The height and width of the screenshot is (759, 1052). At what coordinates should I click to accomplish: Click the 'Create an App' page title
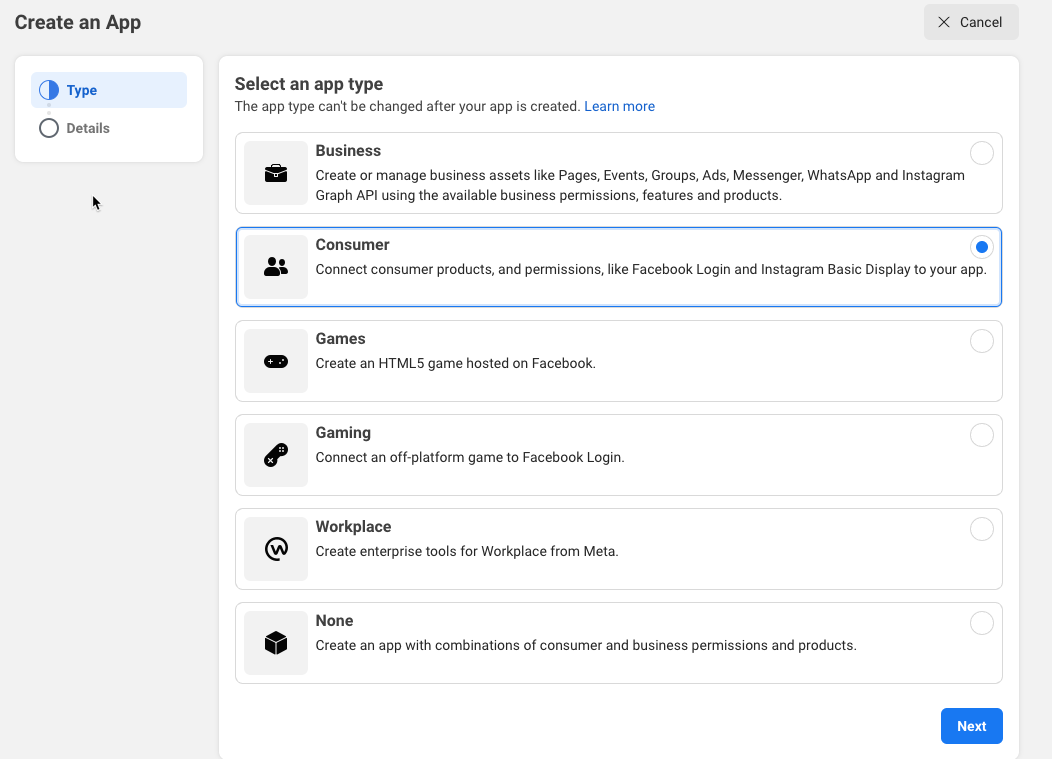click(x=78, y=22)
